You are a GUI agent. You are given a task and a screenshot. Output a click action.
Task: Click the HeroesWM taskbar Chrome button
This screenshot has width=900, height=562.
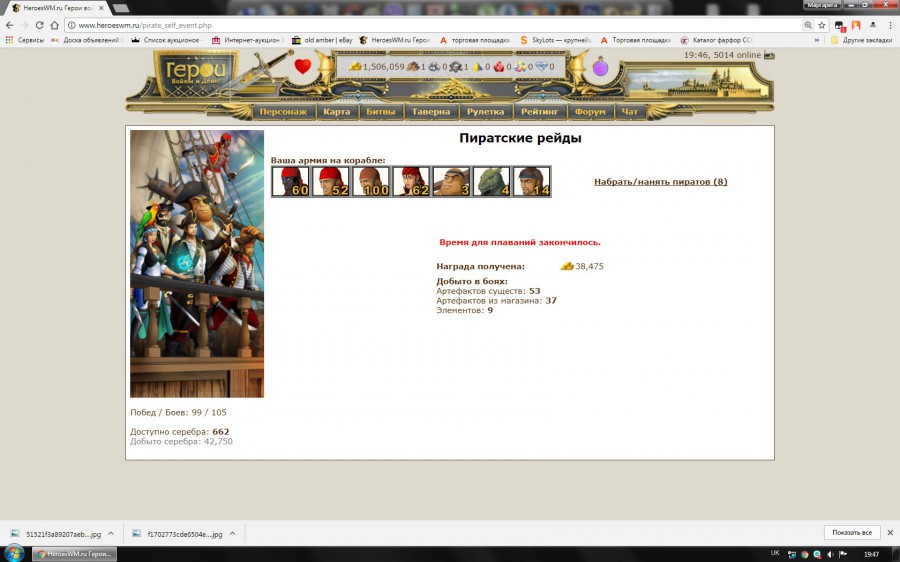(x=74, y=554)
